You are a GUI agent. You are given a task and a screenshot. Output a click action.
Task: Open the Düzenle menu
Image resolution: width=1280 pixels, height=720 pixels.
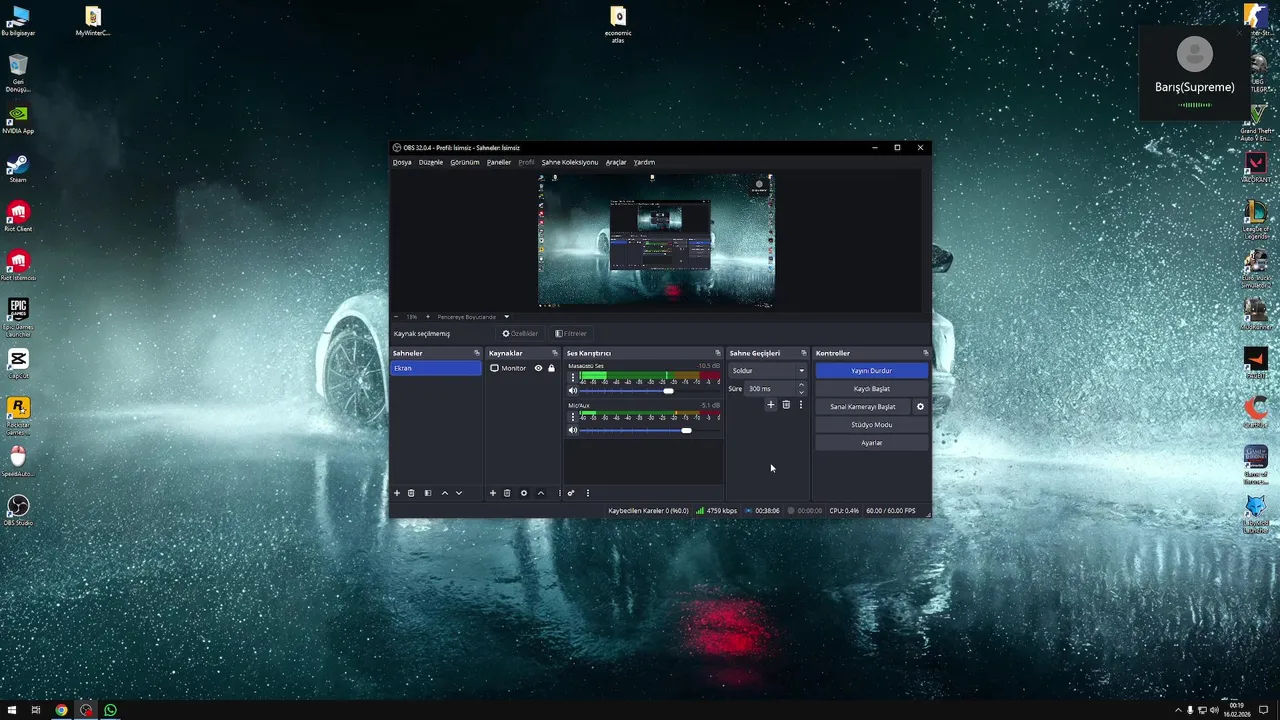[431, 162]
